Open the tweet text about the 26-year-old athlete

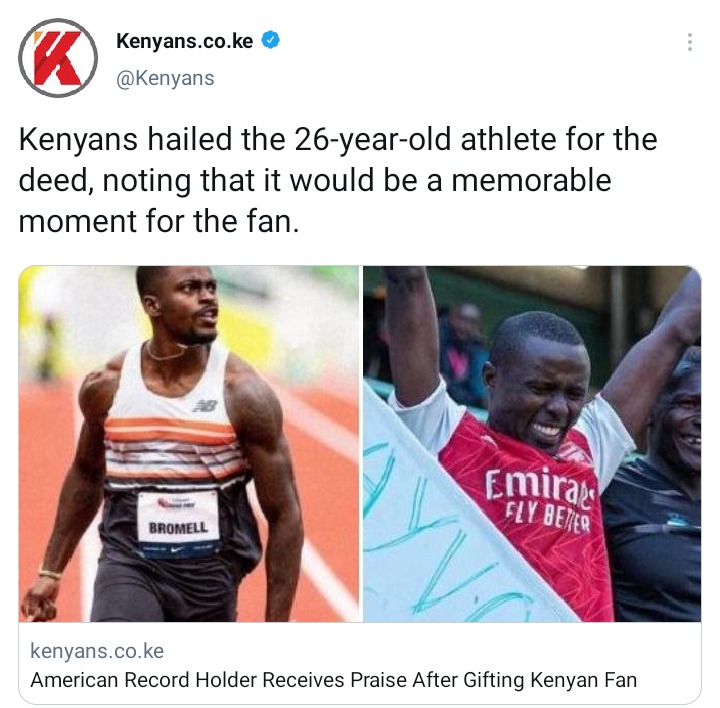338,180
